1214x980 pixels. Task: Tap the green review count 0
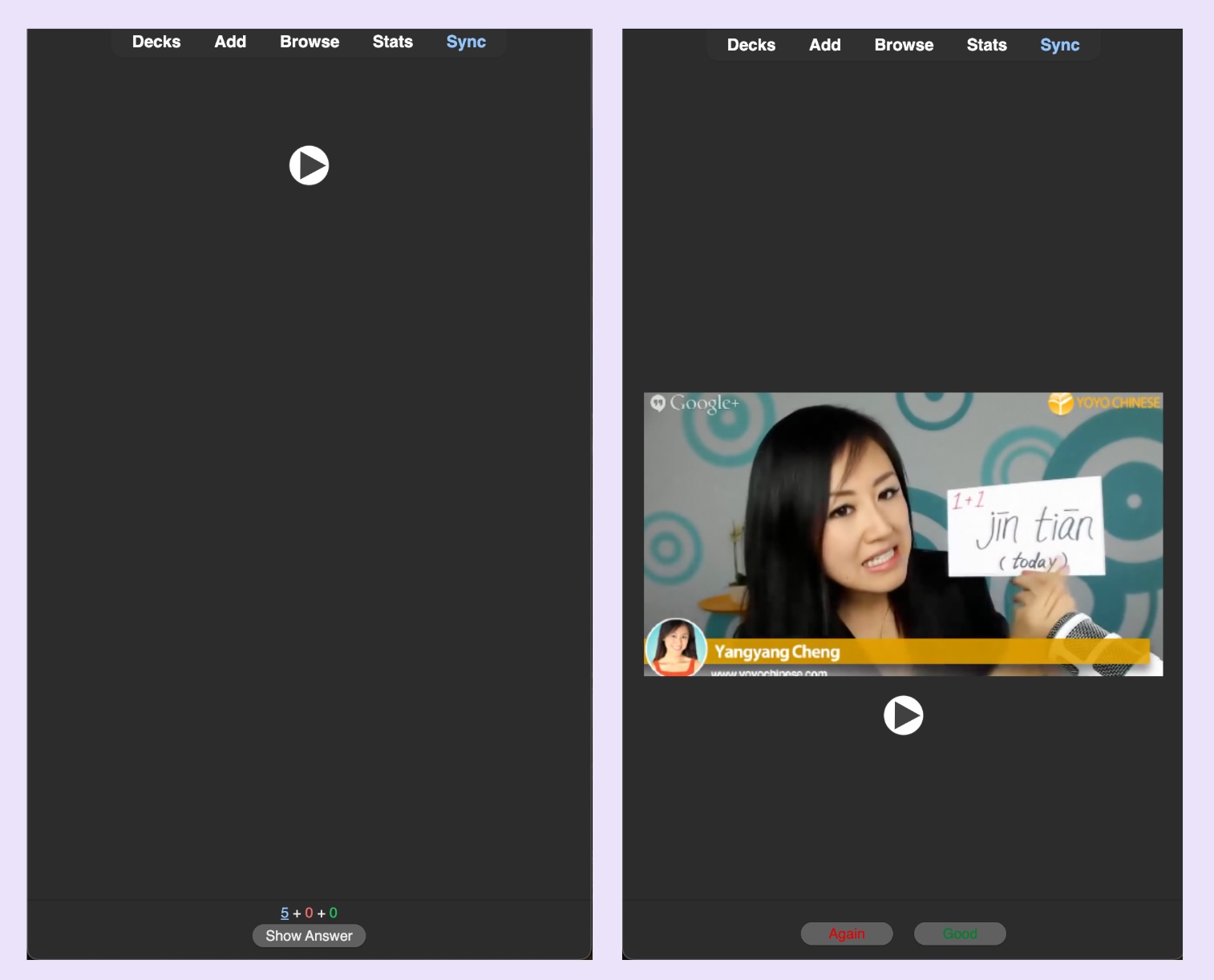tap(334, 913)
